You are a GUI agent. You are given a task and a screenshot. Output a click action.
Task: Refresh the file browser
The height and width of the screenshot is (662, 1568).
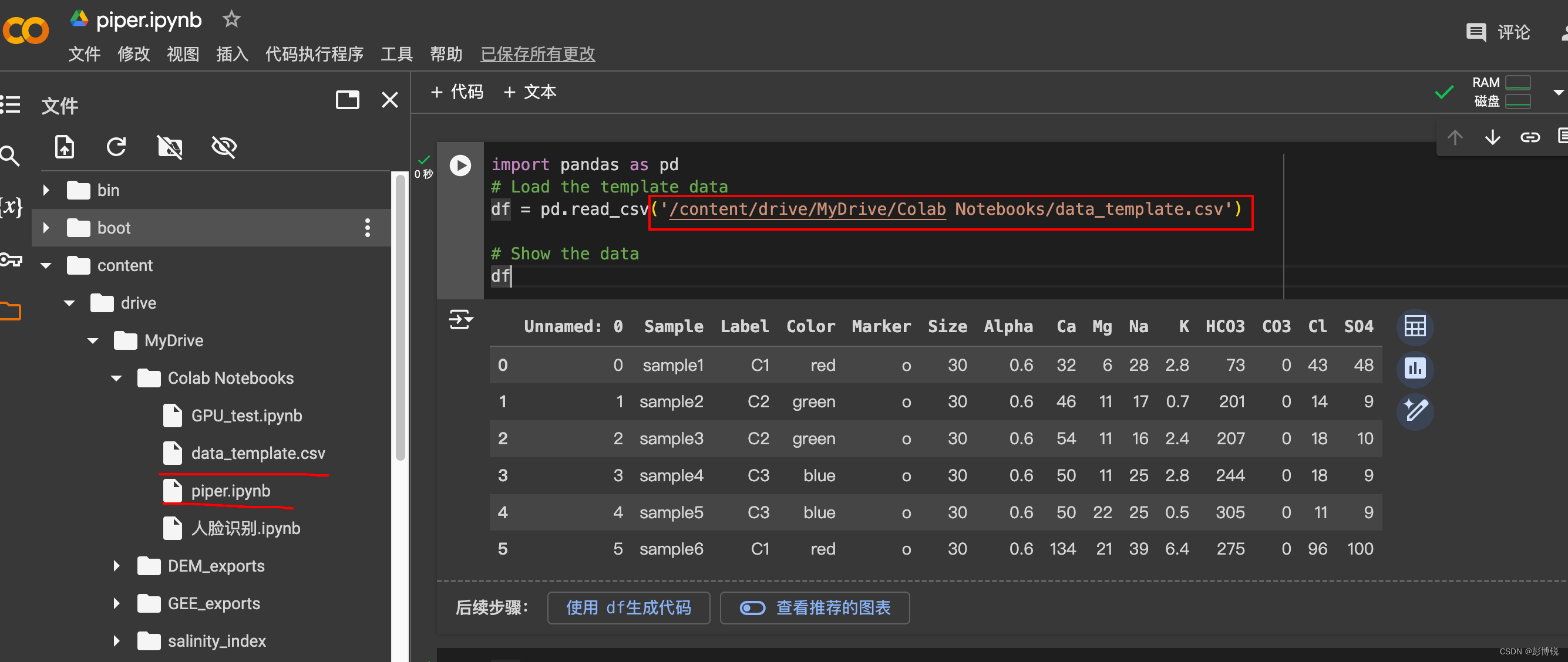pos(116,147)
